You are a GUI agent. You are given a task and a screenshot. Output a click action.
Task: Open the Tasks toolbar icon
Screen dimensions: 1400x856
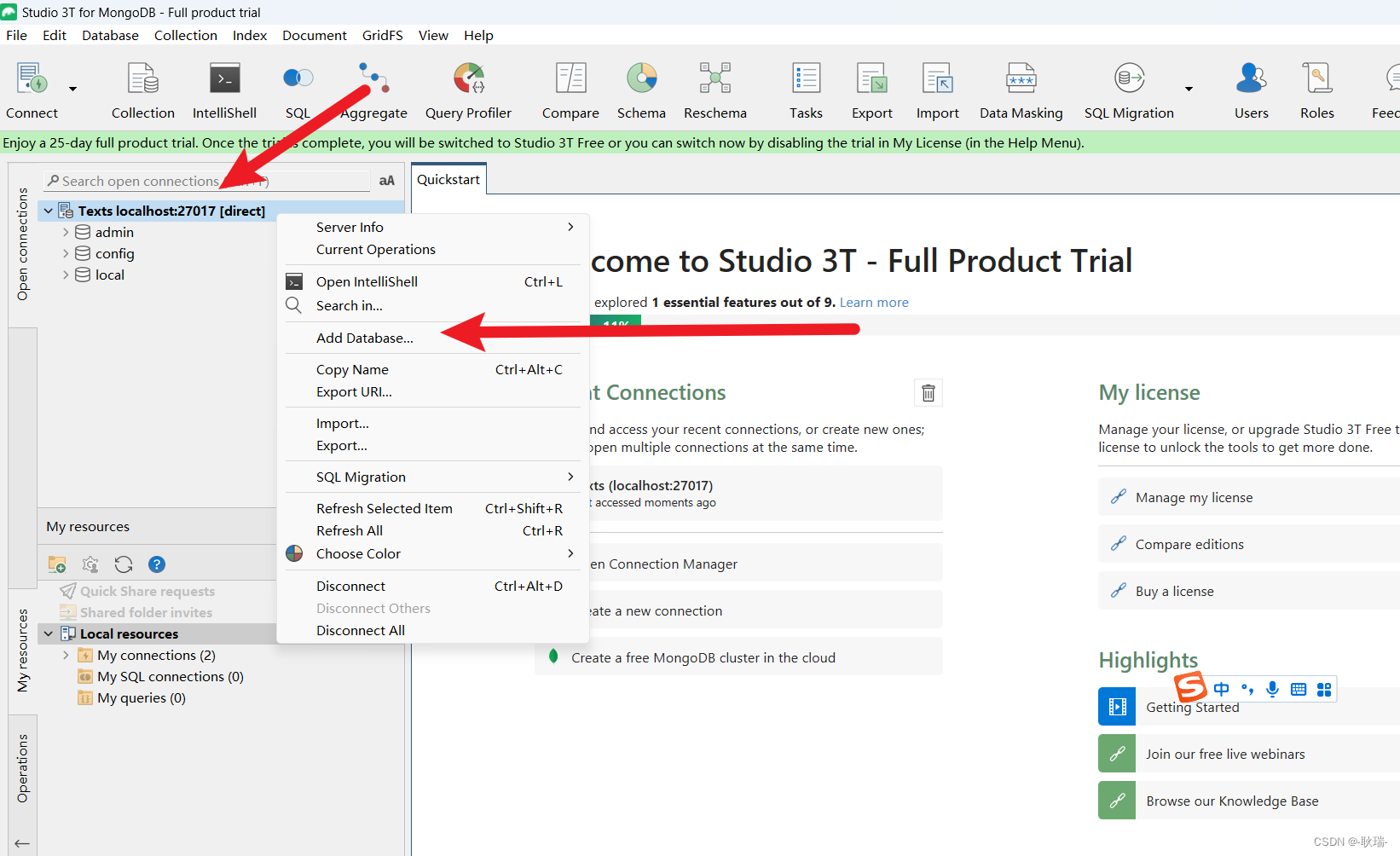click(x=806, y=78)
